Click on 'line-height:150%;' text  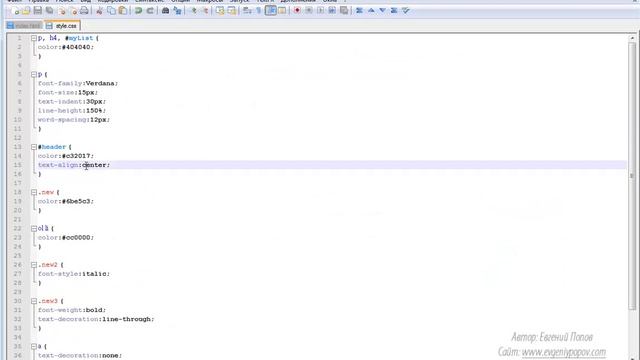(x=72, y=111)
